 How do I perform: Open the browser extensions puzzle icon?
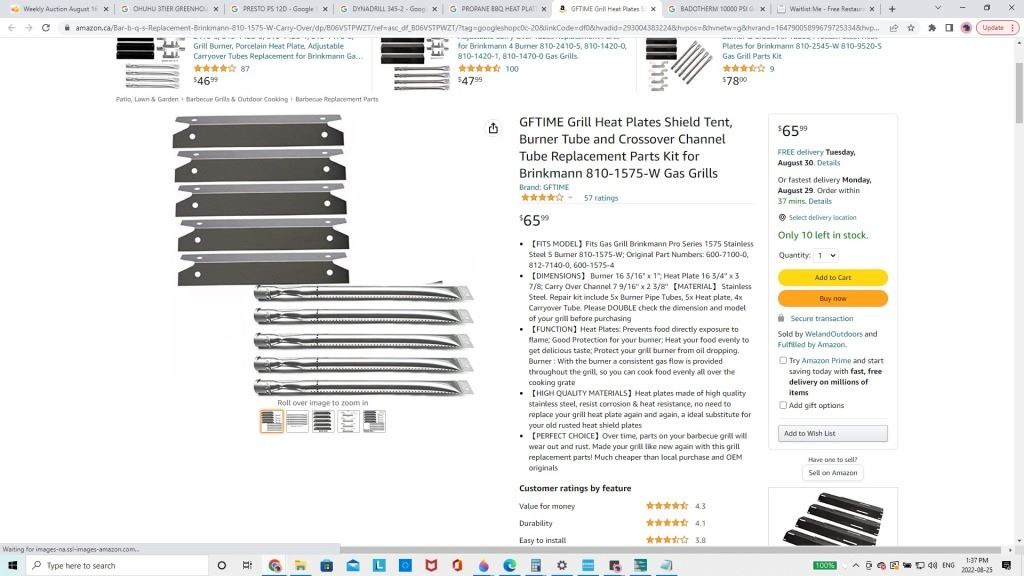click(x=932, y=28)
